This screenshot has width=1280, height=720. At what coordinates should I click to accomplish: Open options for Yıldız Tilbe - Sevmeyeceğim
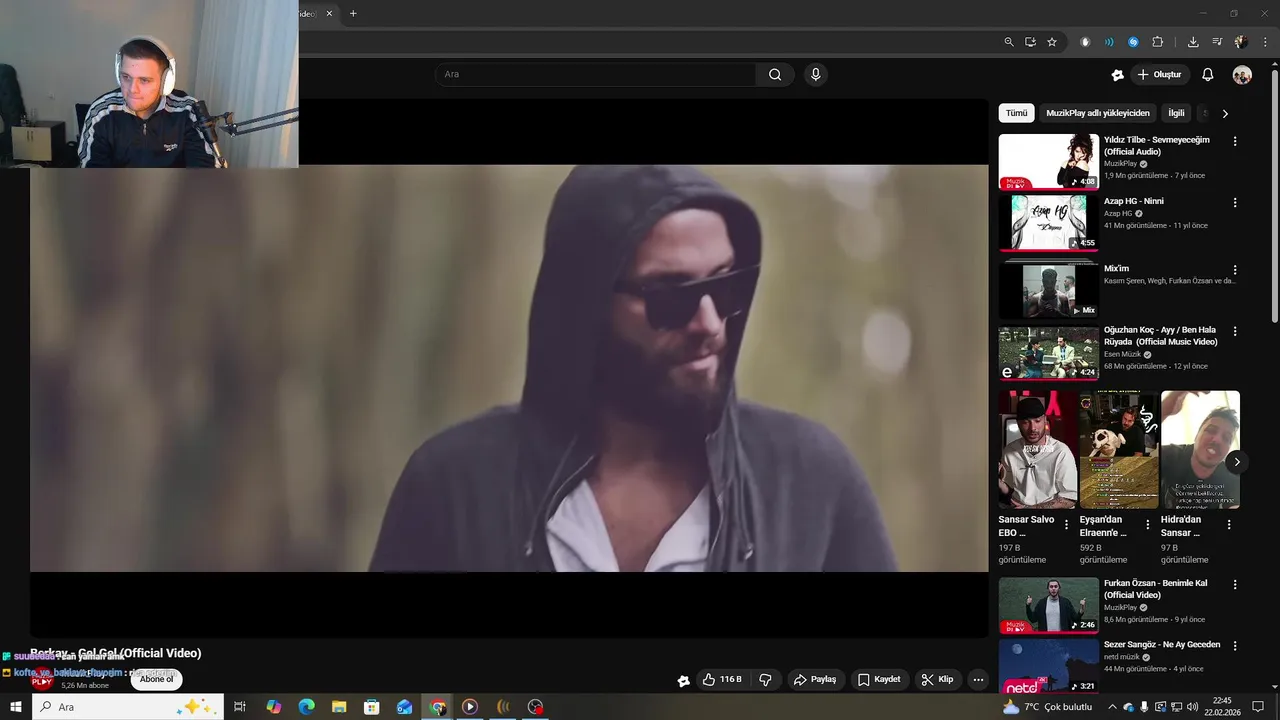click(1235, 141)
